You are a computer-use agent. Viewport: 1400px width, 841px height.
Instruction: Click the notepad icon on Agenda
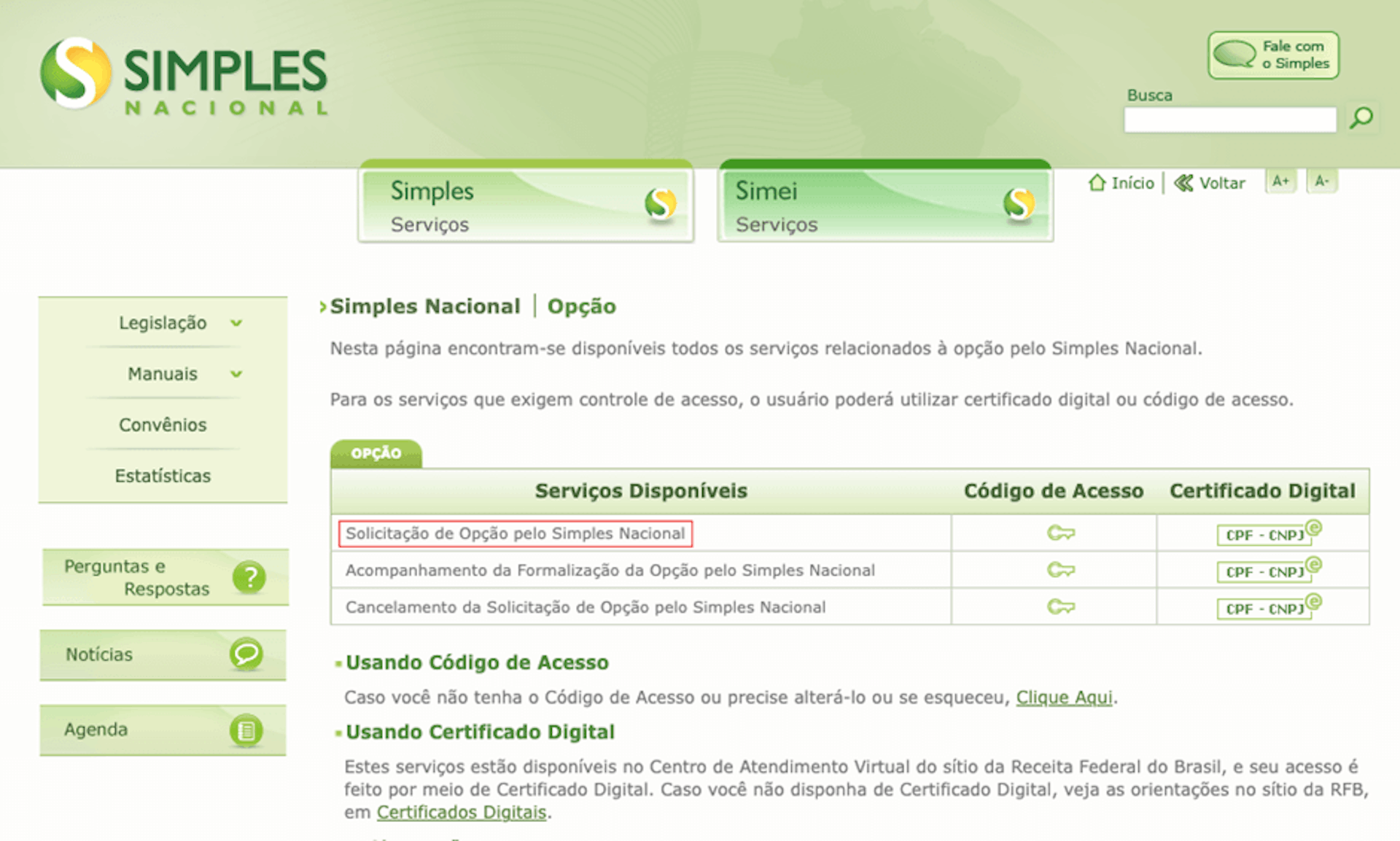coord(246,729)
